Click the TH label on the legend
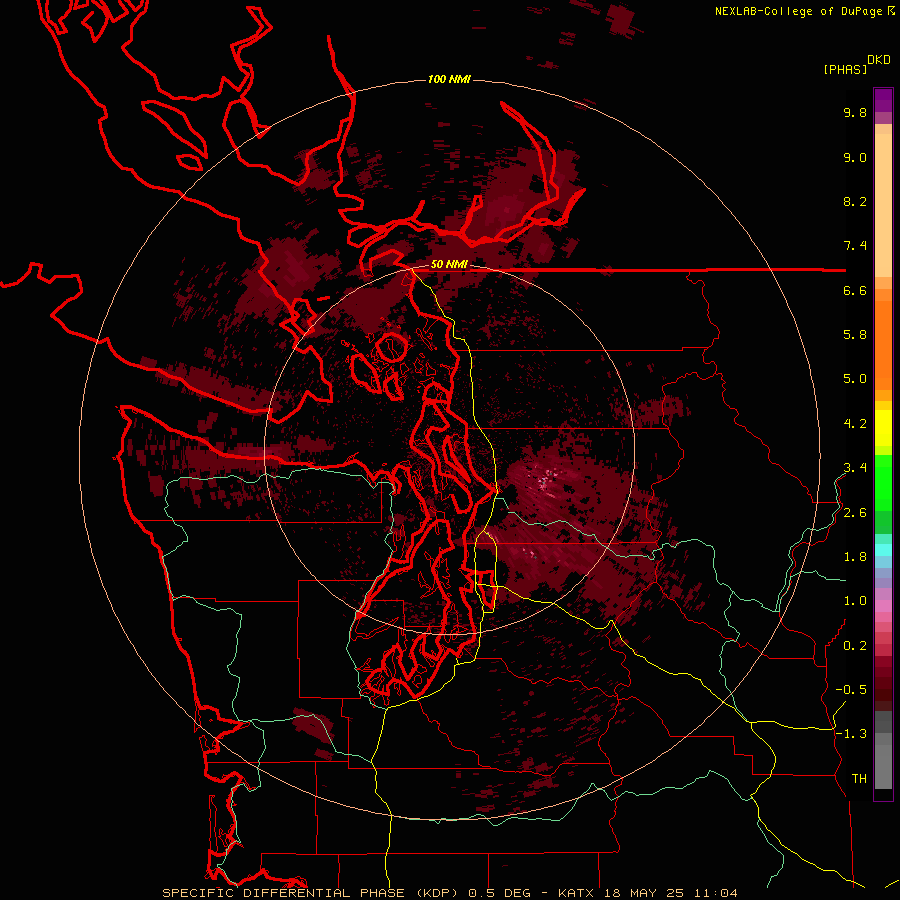 [x=859, y=779]
